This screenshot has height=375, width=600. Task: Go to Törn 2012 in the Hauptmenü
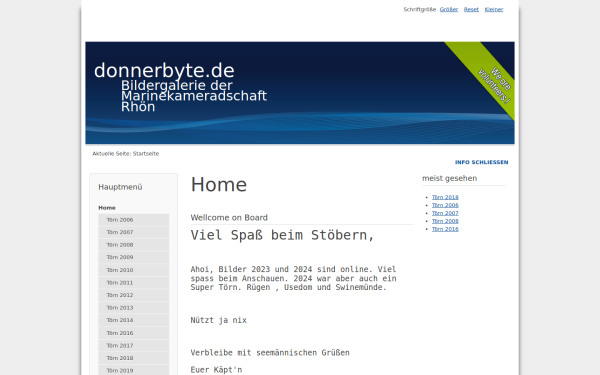click(133, 295)
